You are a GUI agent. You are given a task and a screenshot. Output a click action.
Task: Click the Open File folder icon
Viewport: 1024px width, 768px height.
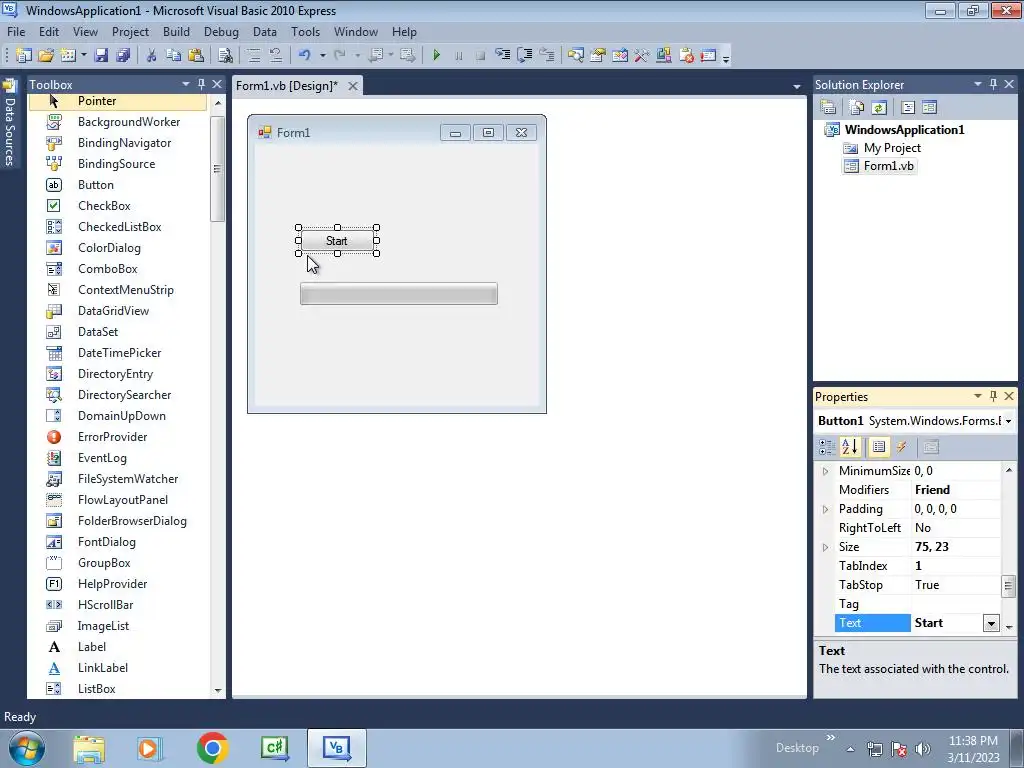tap(46, 56)
